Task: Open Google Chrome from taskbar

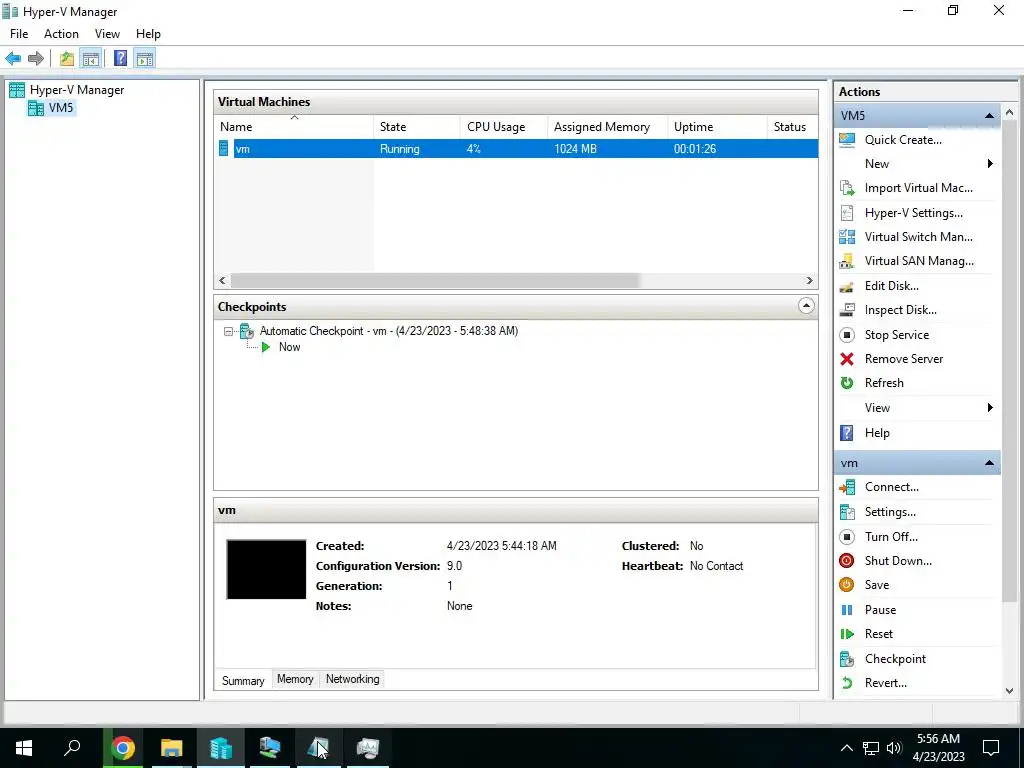Action: tap(123, 748)
